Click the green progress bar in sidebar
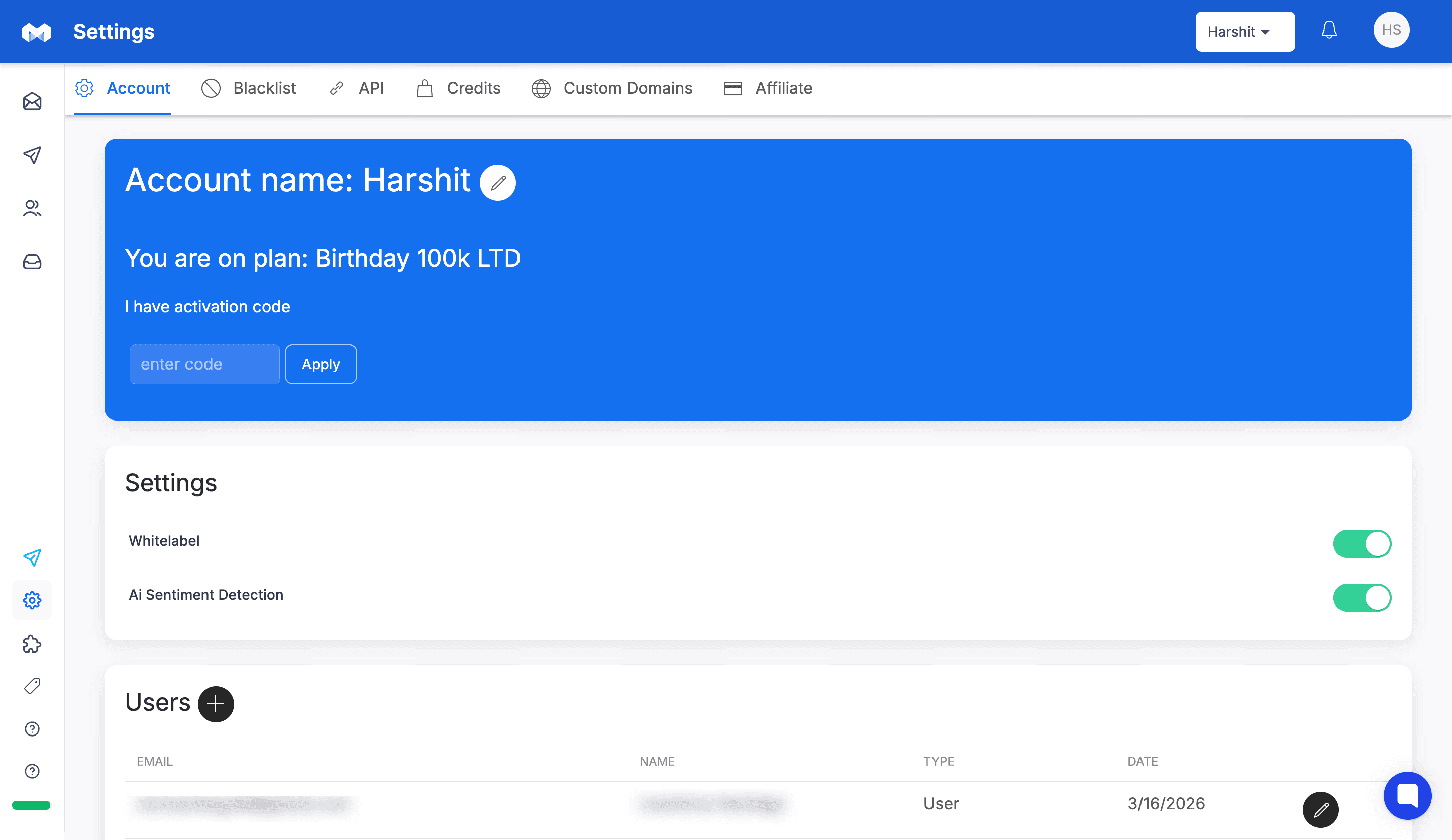The height and width of the screenshot is (840, 1452). click(x=31, y=805)
